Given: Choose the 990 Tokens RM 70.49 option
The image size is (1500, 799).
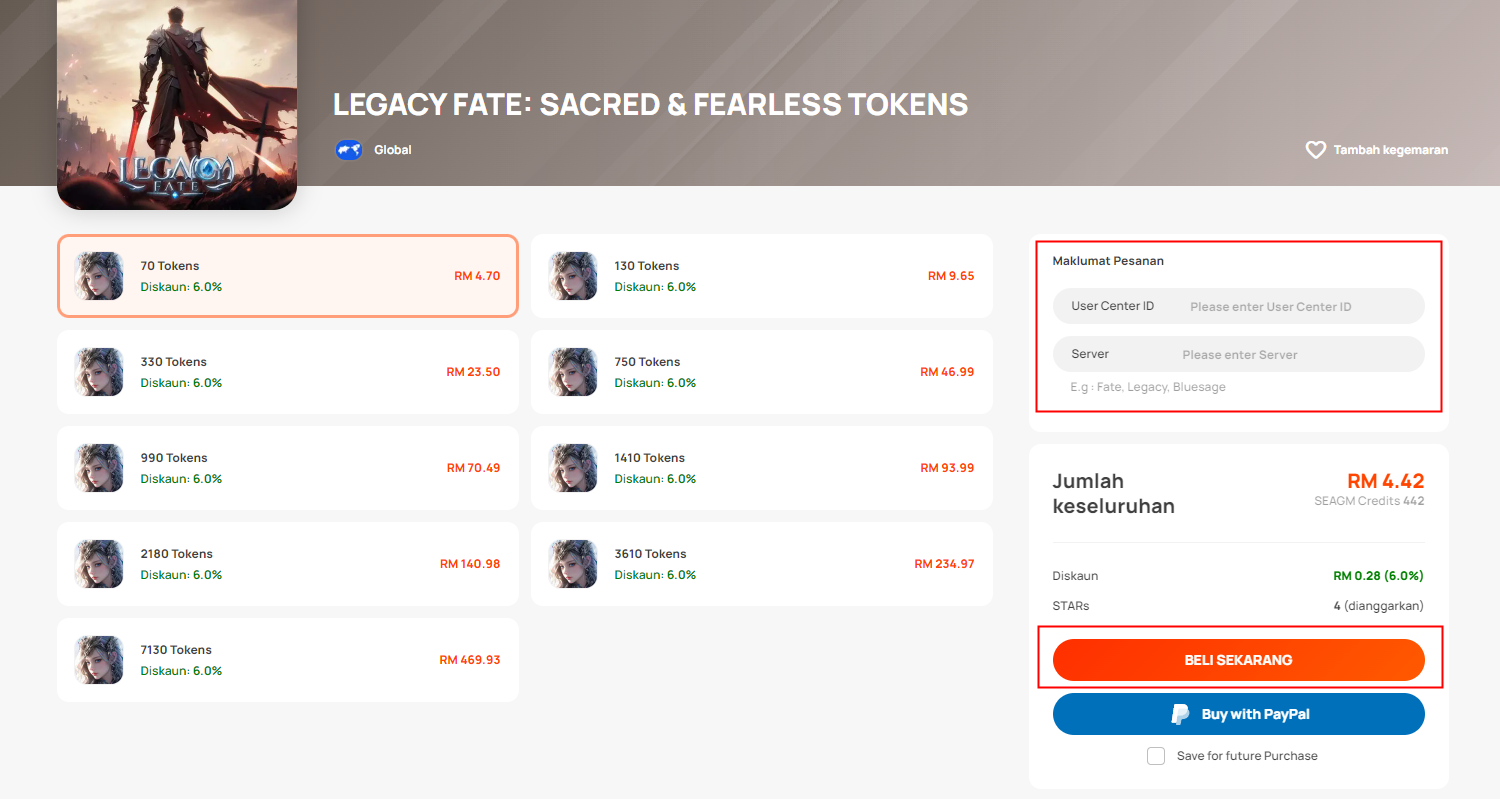Looking at the screenshot, I should point(288,468).
